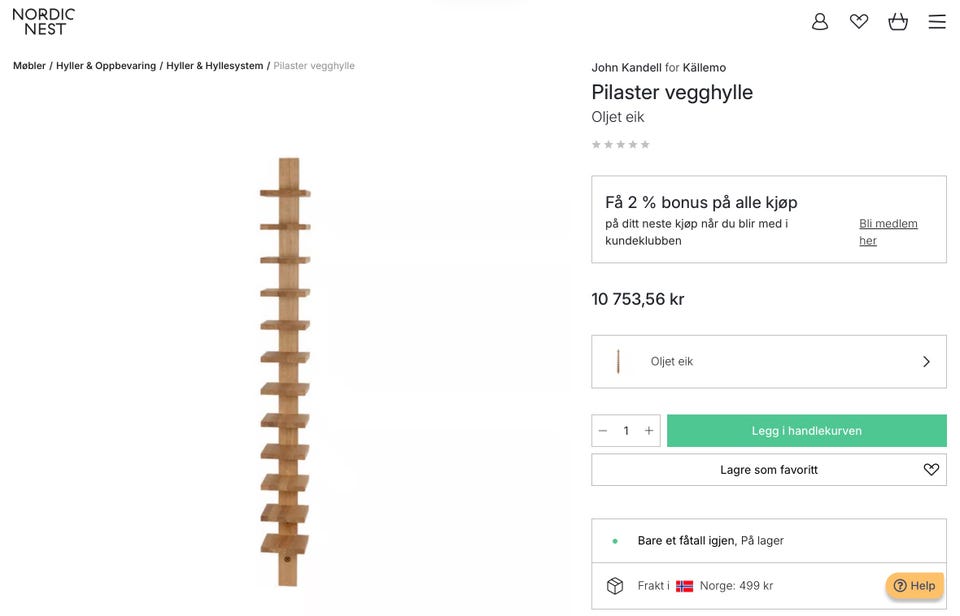Open Hyller & Hyllesystem breadcrumb
Viewport: 960px width, 616px height.
tap(215, 66)
